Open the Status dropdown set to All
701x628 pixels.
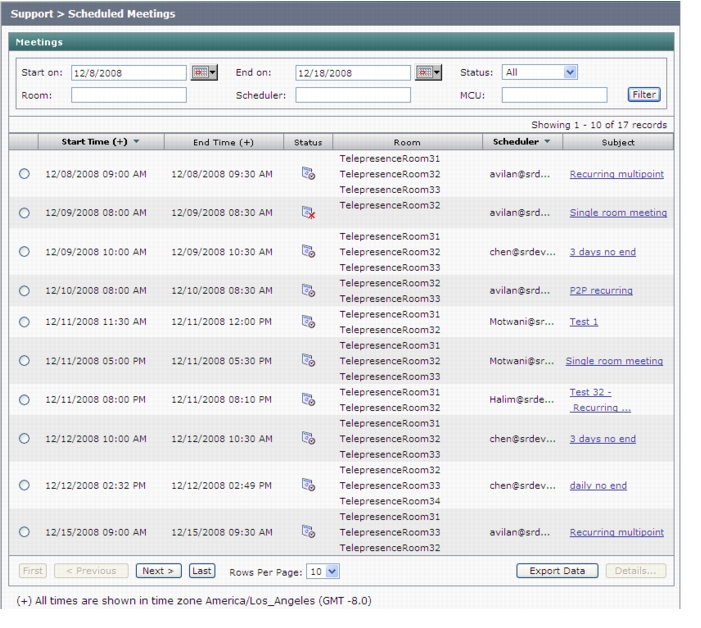point(540,72)
